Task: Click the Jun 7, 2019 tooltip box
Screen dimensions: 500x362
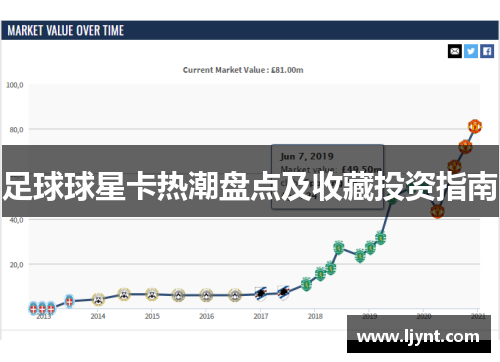Action: (327, 177)
